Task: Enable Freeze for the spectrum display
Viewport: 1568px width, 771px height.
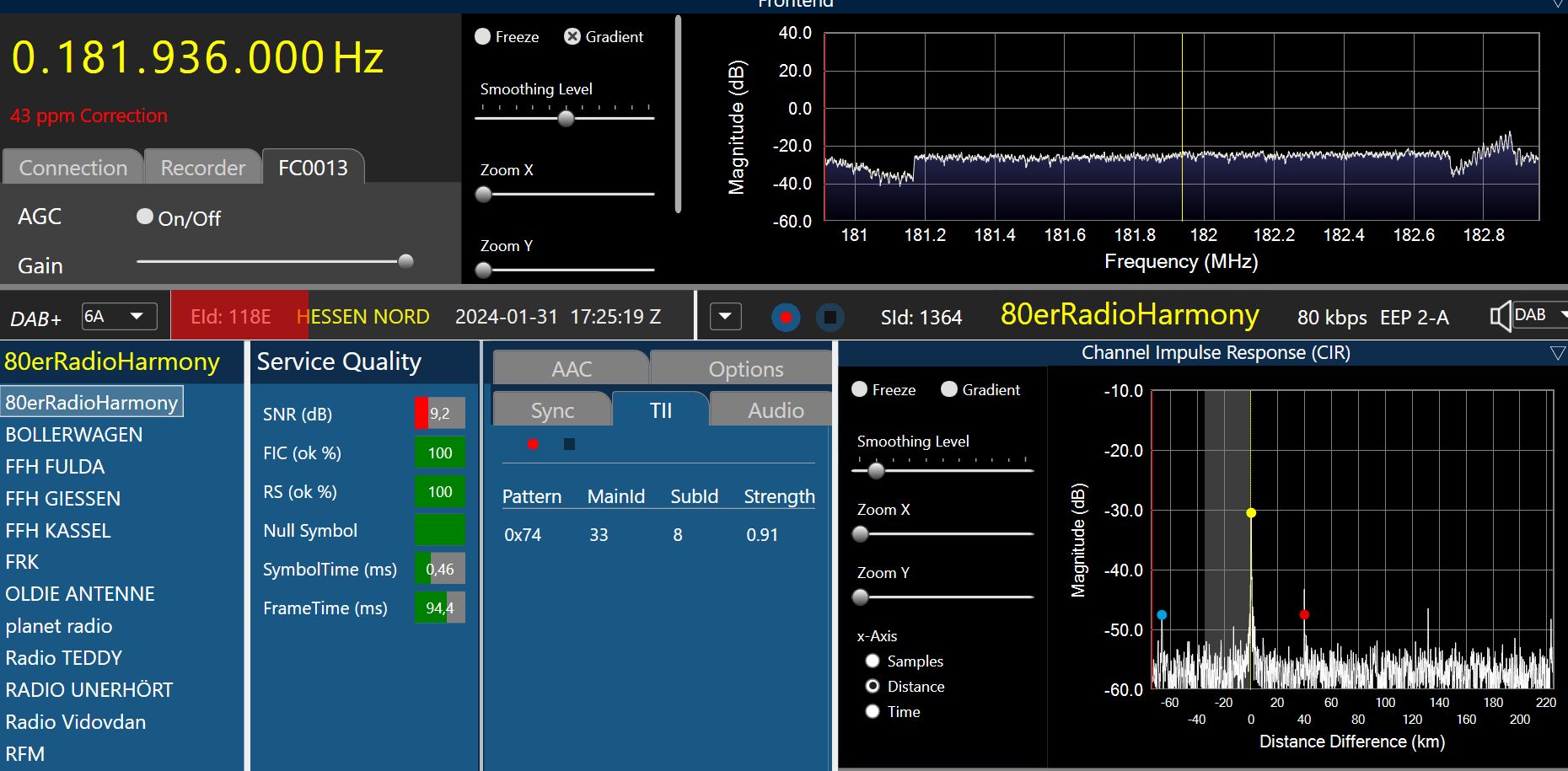Action: 483,36
